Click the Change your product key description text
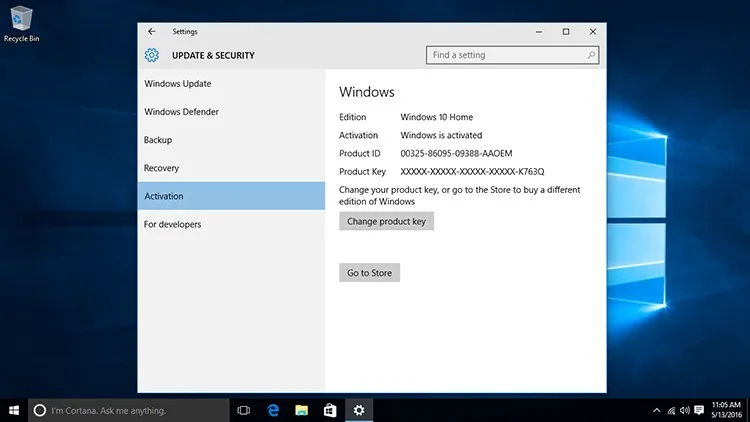 (x=460, y=196)
